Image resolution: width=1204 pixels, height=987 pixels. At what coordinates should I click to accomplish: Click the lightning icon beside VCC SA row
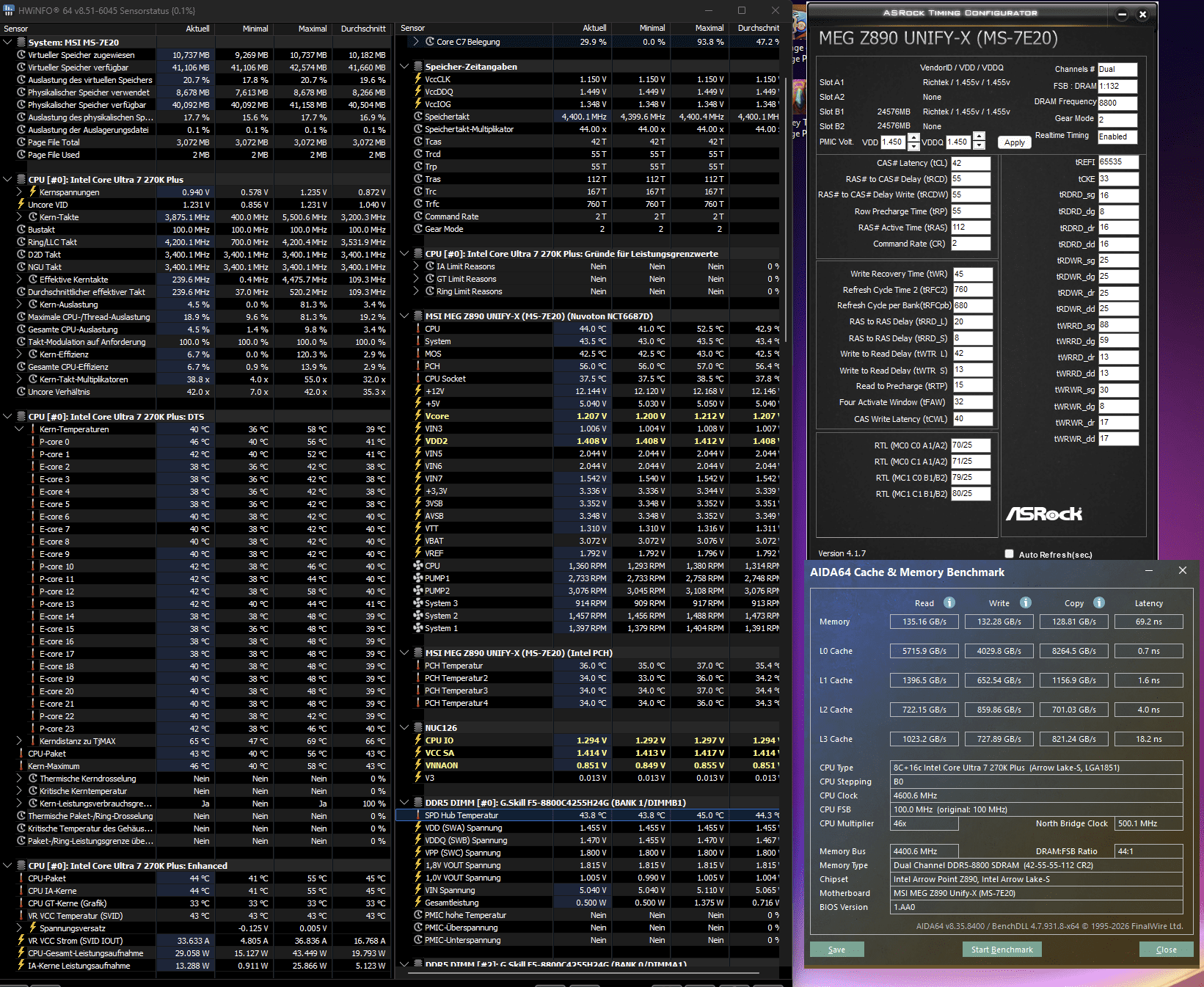click(418, 753)
